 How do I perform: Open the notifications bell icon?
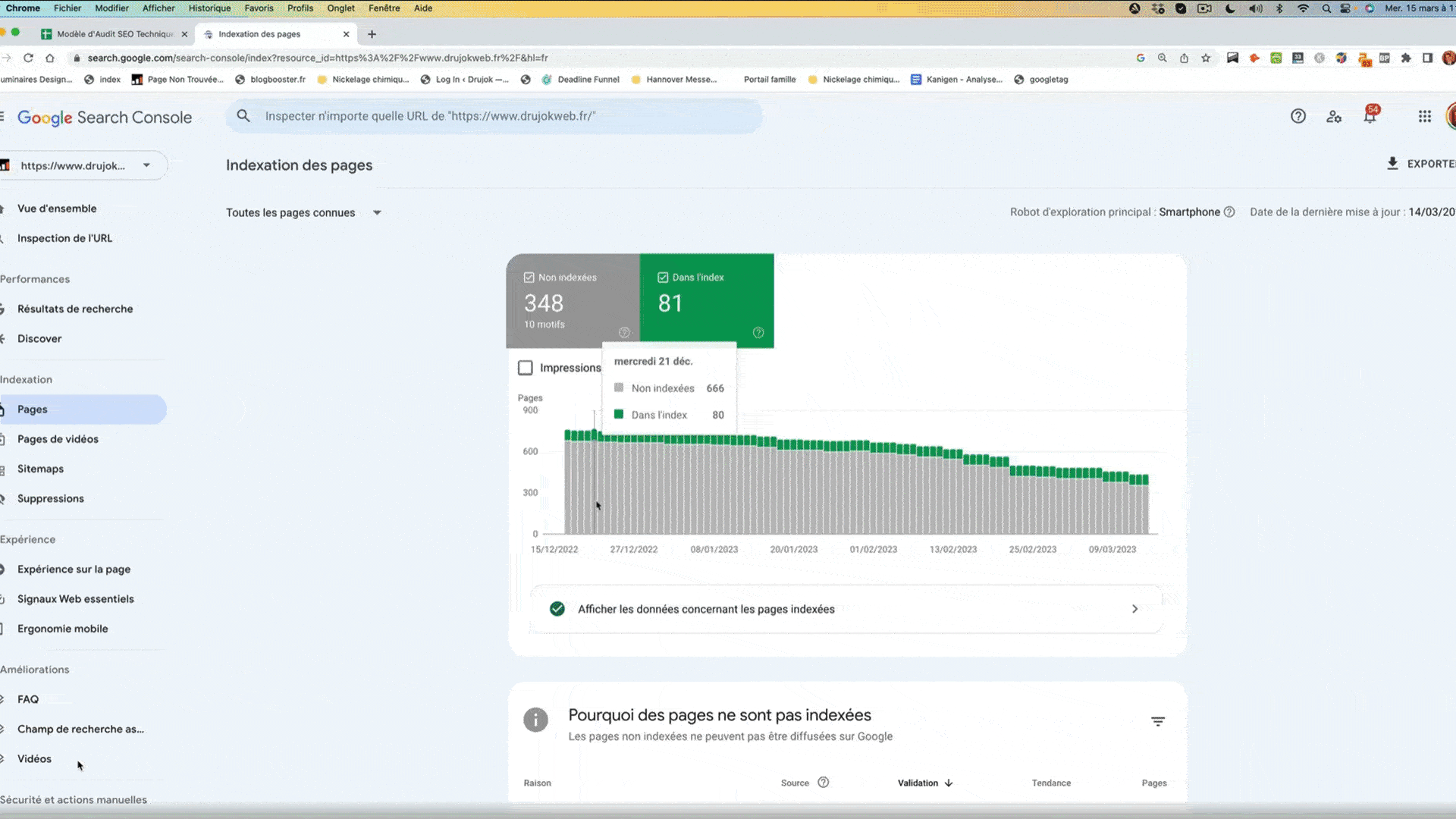click(1370, 116)
